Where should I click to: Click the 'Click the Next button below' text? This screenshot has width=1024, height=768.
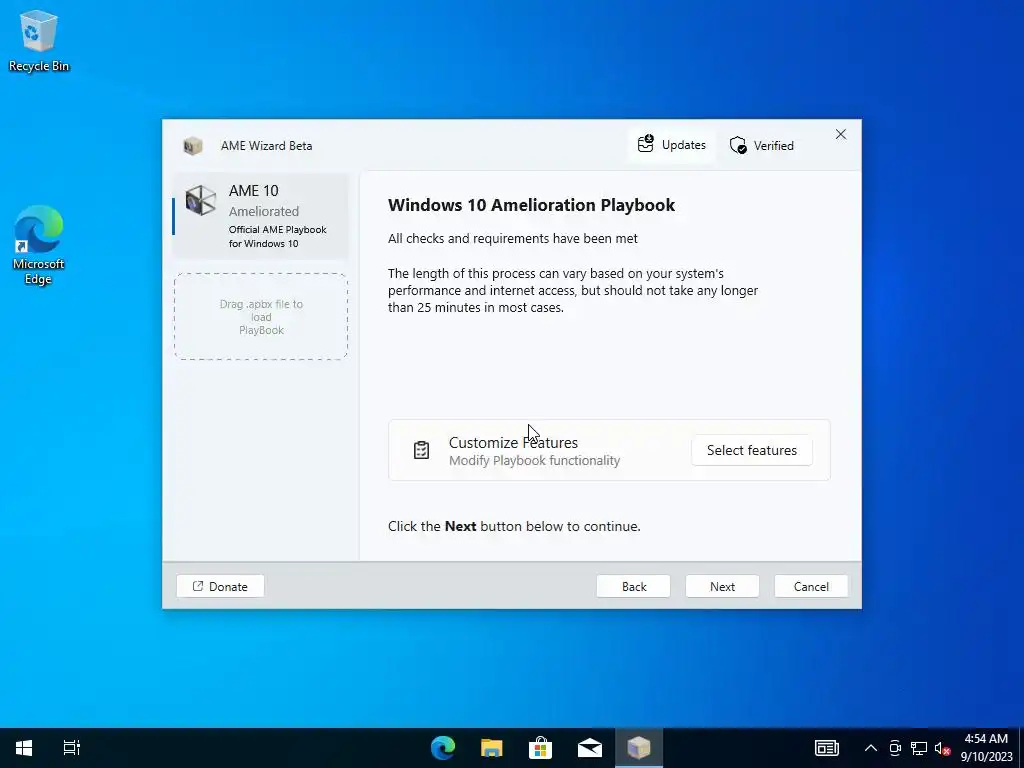[514, 526]
